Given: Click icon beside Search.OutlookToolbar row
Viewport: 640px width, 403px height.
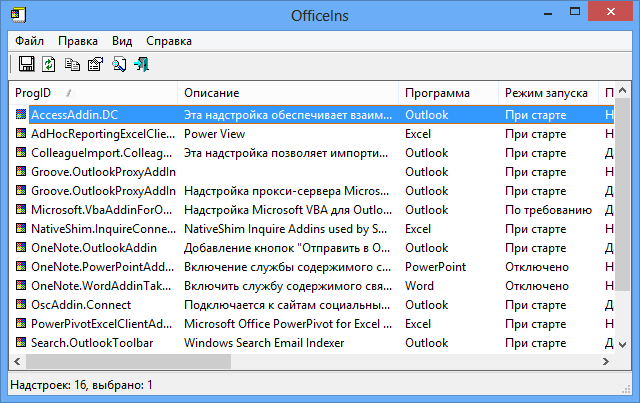Looking at the screenshot, I should 21,342.
